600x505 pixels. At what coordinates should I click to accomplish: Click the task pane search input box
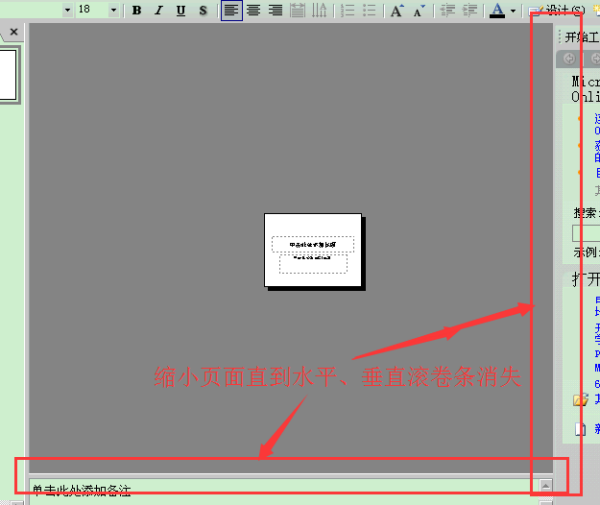pos(586,233)
